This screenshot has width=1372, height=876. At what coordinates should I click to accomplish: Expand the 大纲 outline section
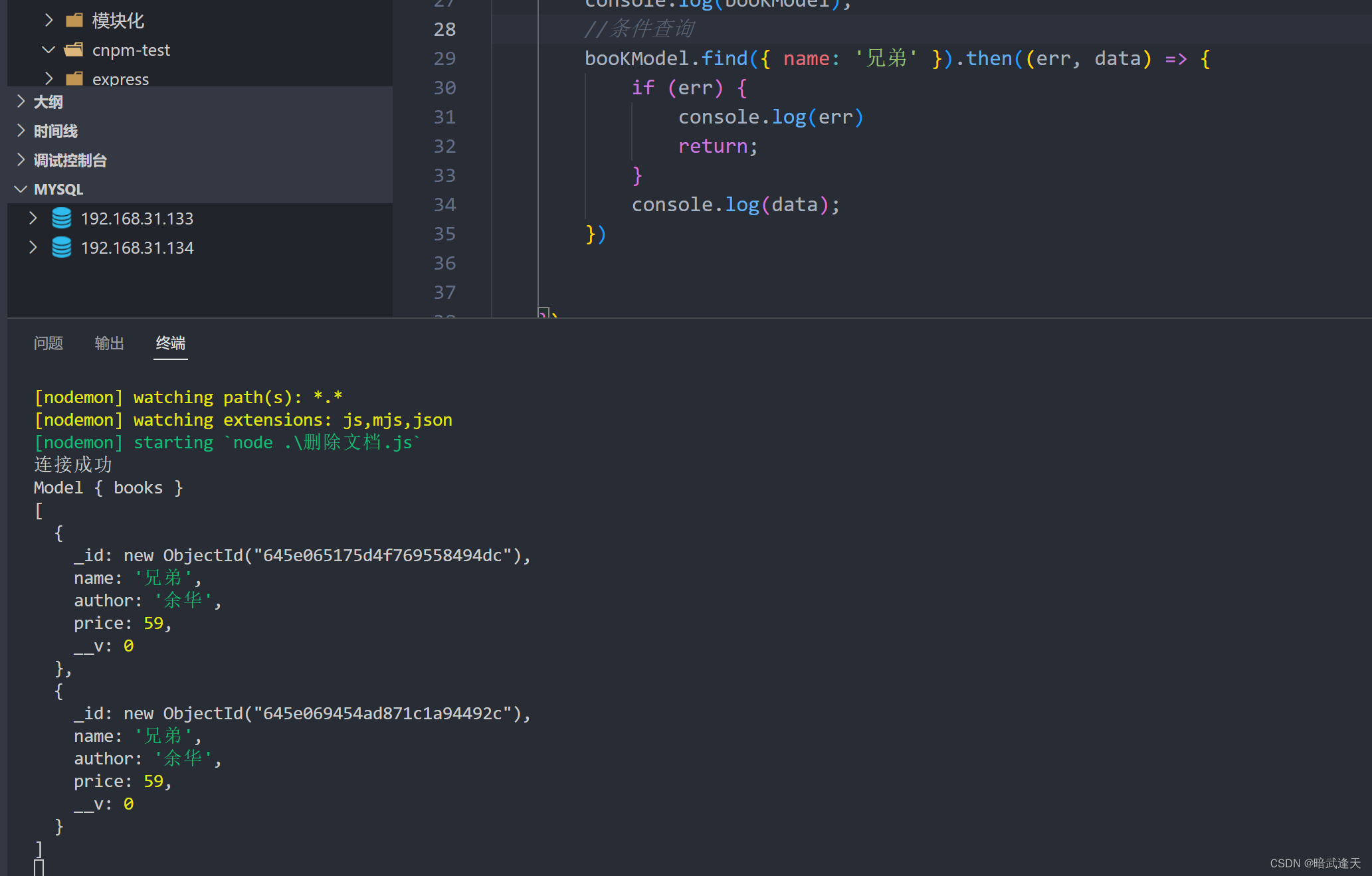click(x=21, y=102)
